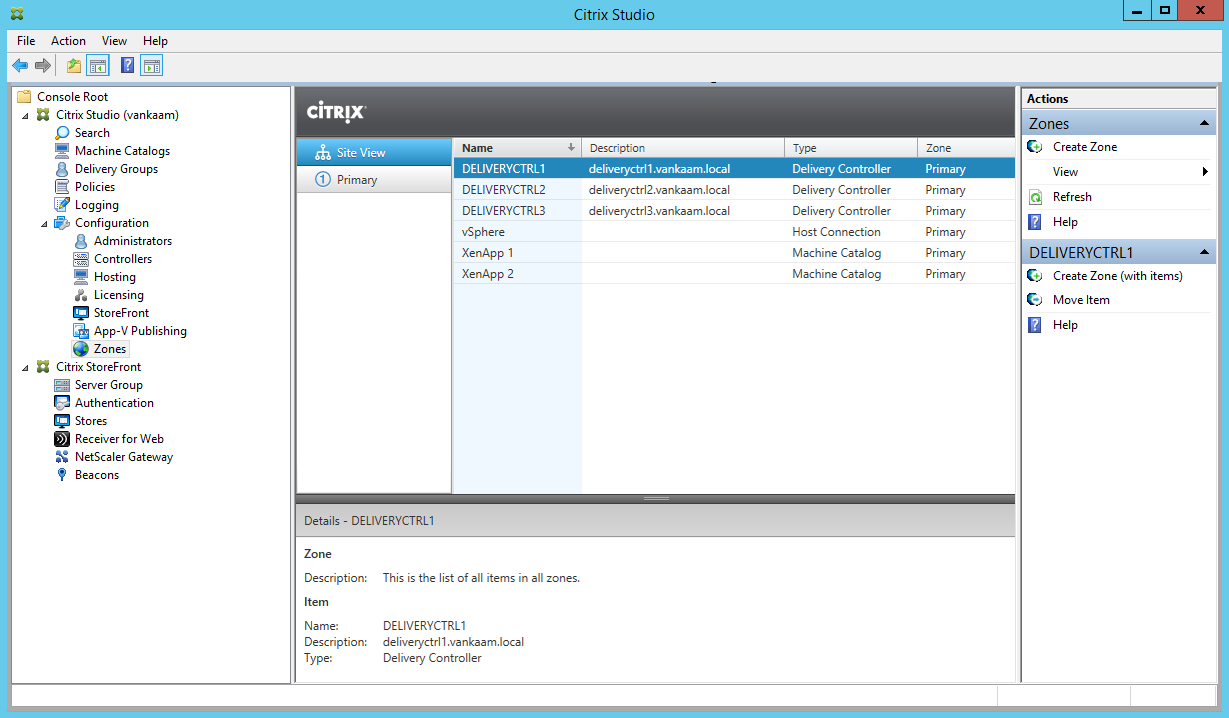Select the Console Root folder
The image size is (1229, 718).
(72, 97)
